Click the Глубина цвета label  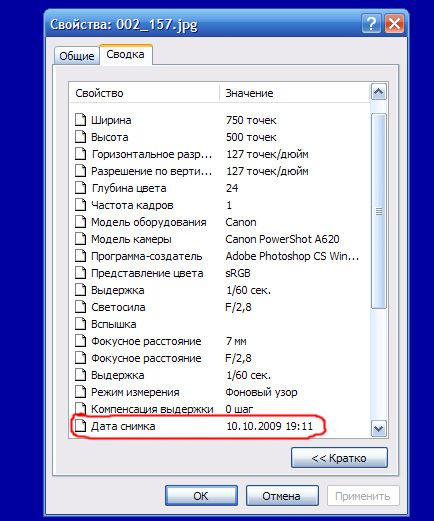(x=129, y=188)
